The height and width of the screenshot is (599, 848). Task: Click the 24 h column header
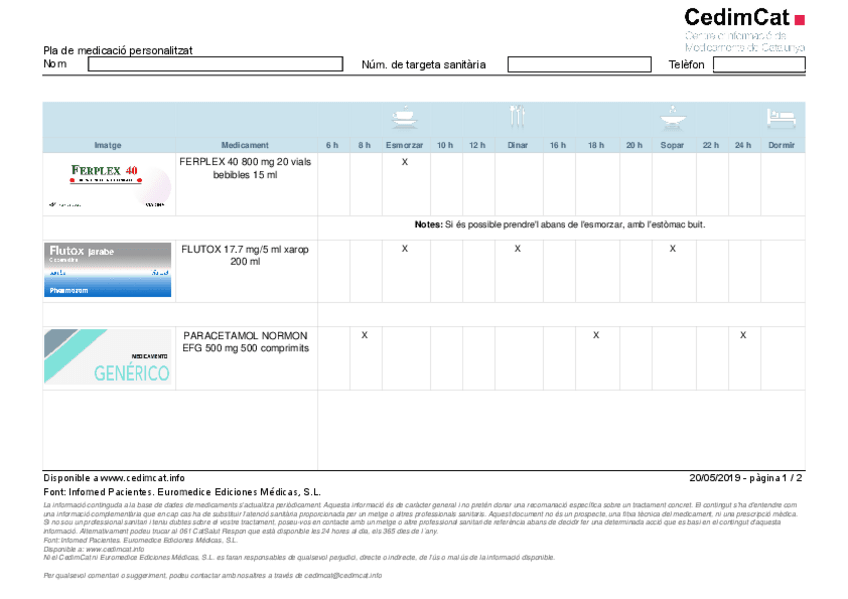pos(743,145)
